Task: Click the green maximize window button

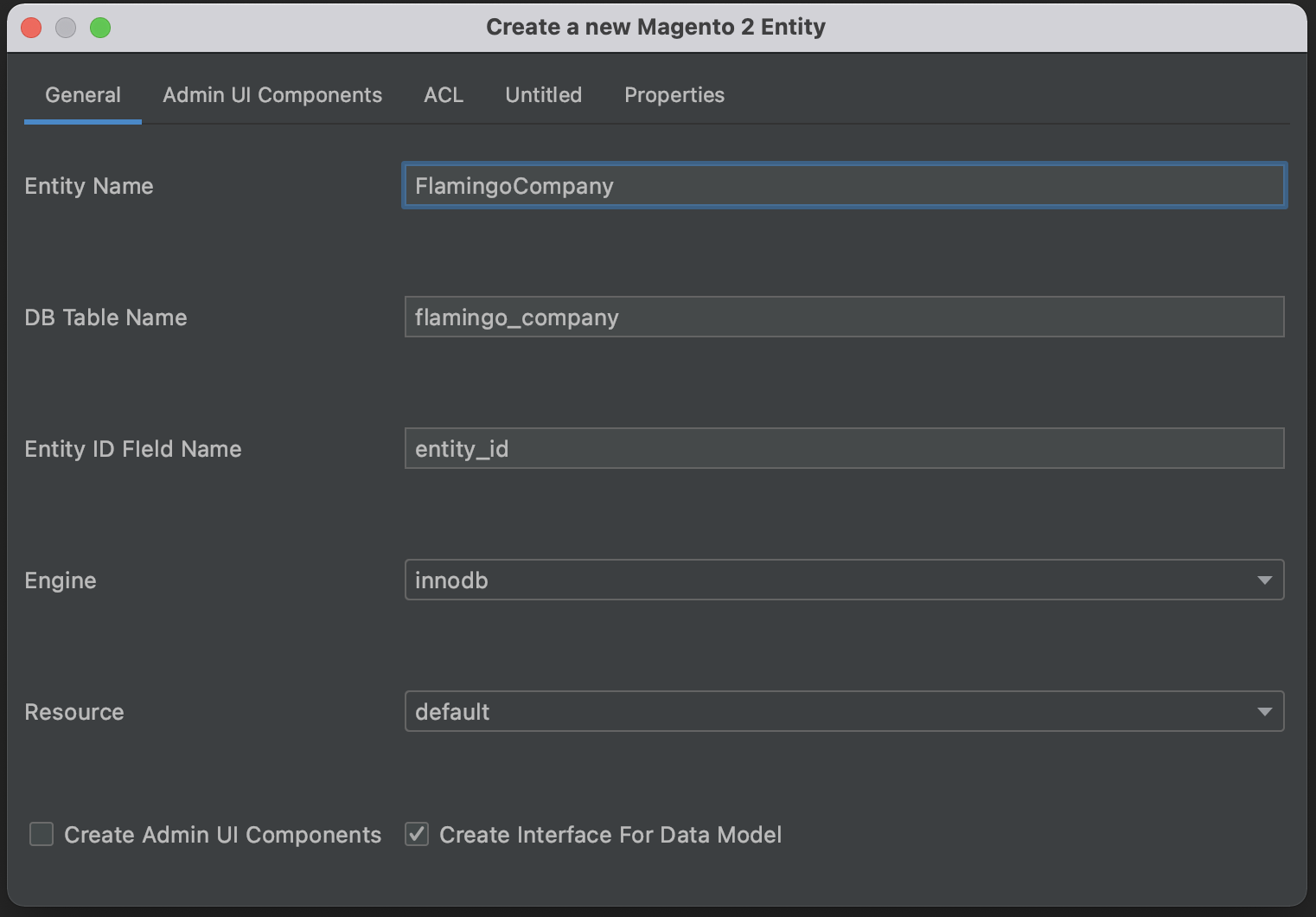Action: coord(100,28)
